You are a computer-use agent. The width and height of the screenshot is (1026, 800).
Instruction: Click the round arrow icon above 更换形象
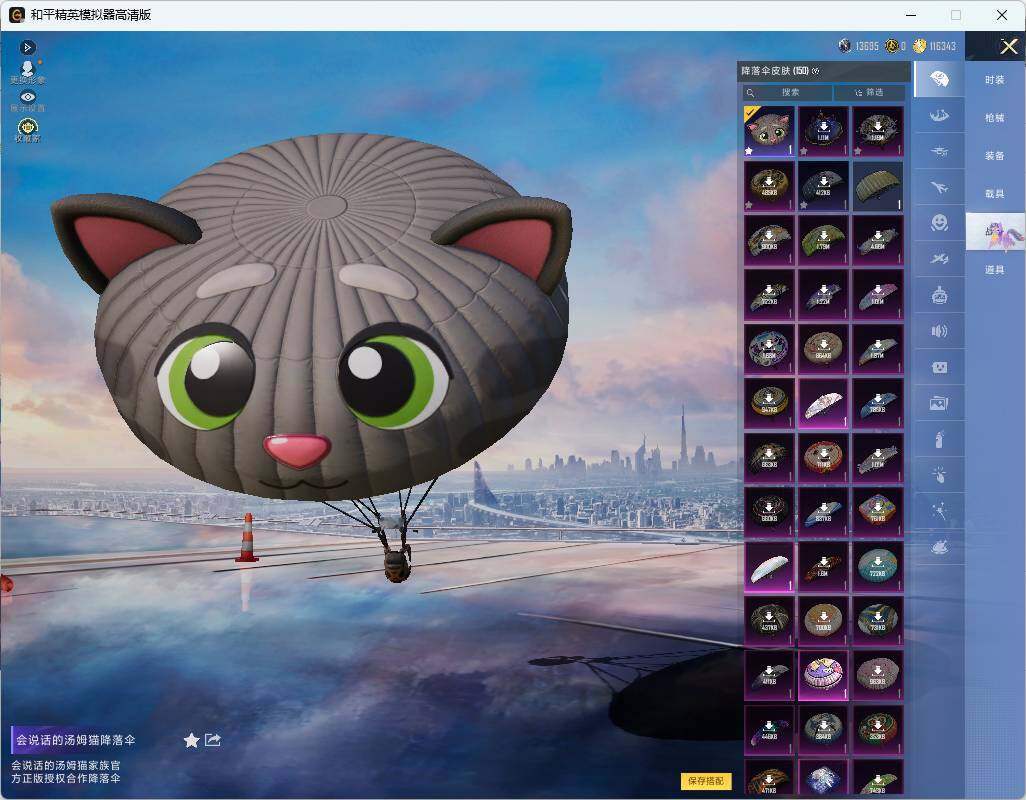(27, 47)
